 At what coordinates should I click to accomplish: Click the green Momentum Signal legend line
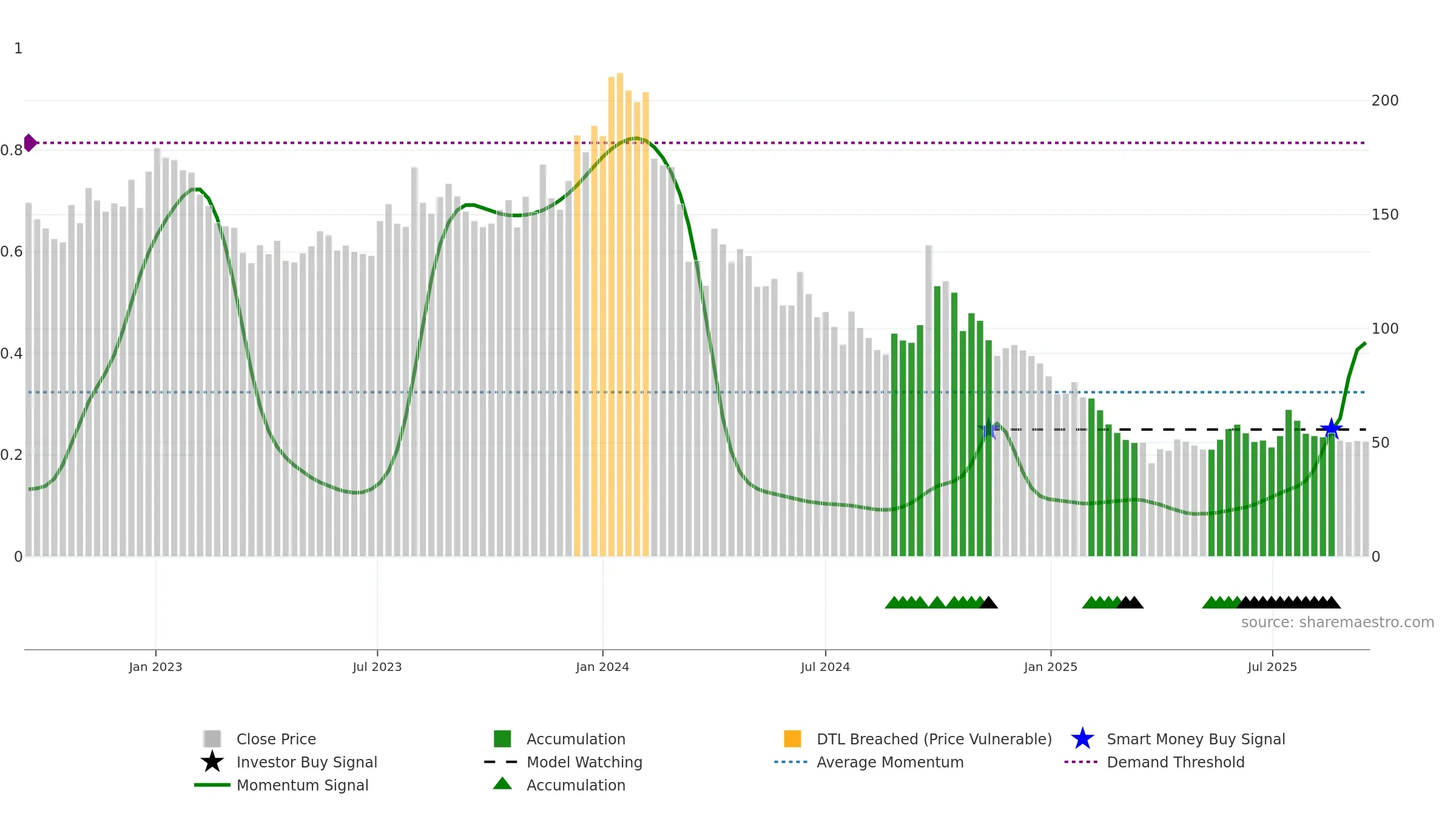tap(212, 785)
